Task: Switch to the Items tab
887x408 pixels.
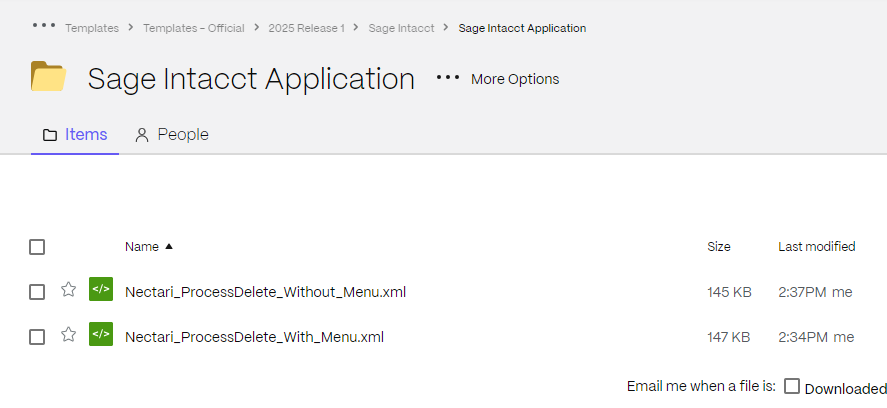Action: click(x=75, y=135)
